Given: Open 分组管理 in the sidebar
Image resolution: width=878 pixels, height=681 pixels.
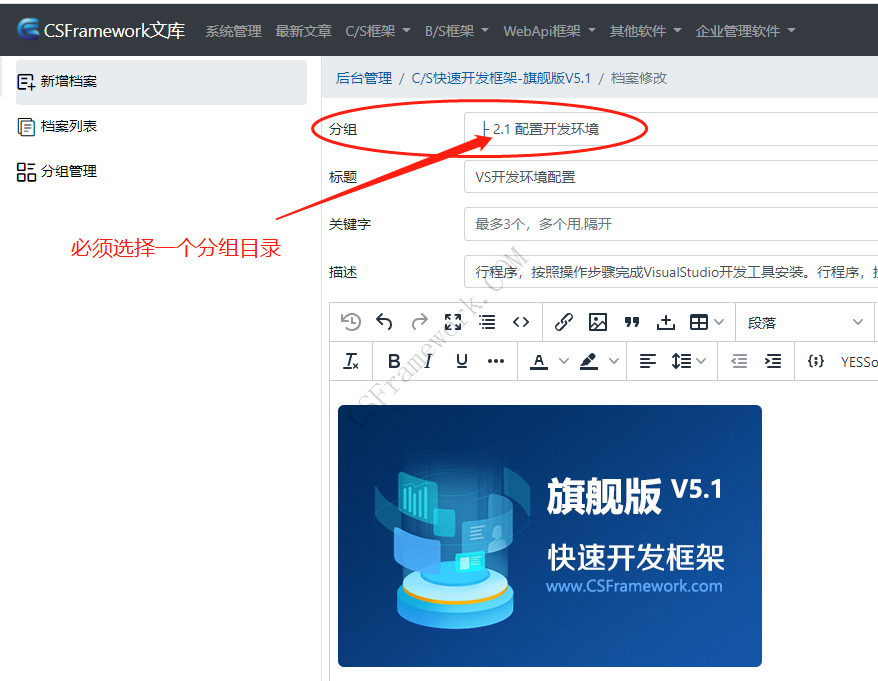Looking at the screenshot, I should (x=57, y=171).
